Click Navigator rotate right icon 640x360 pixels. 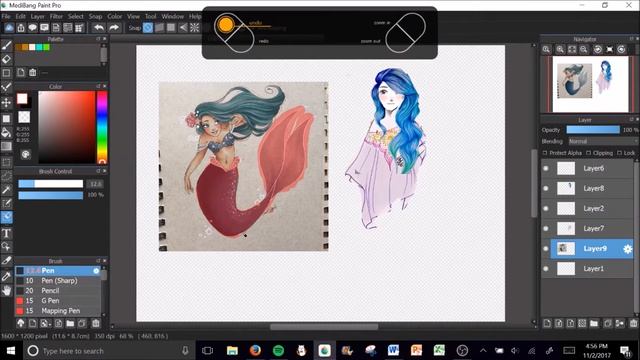pyautogui.click(x=621, y=49)
